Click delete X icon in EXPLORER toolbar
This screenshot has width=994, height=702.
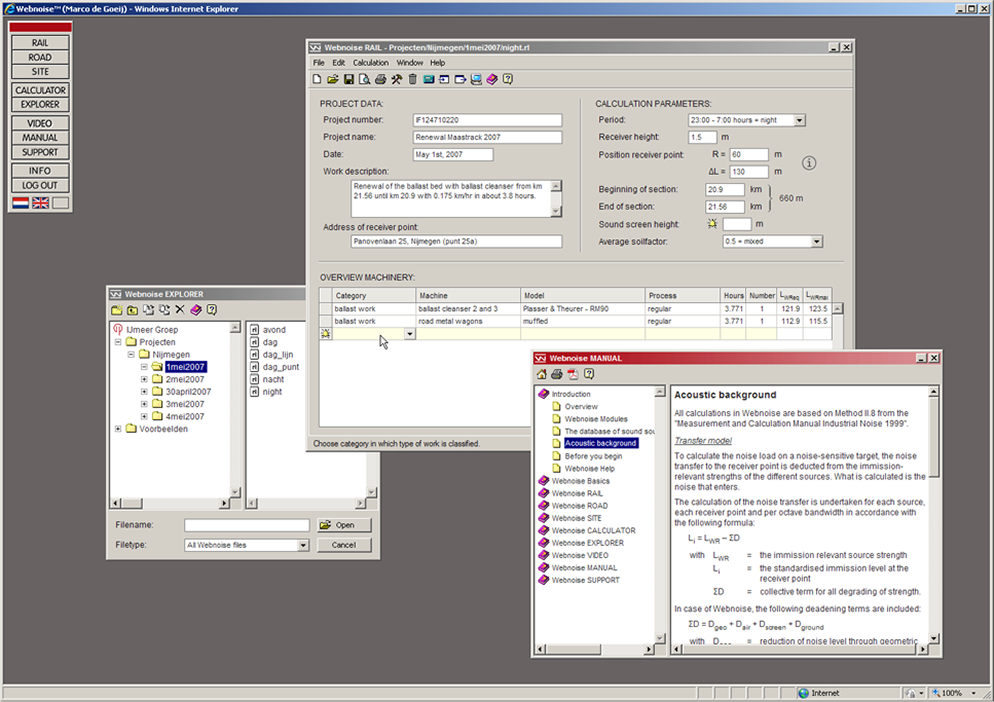coord(180,310)
